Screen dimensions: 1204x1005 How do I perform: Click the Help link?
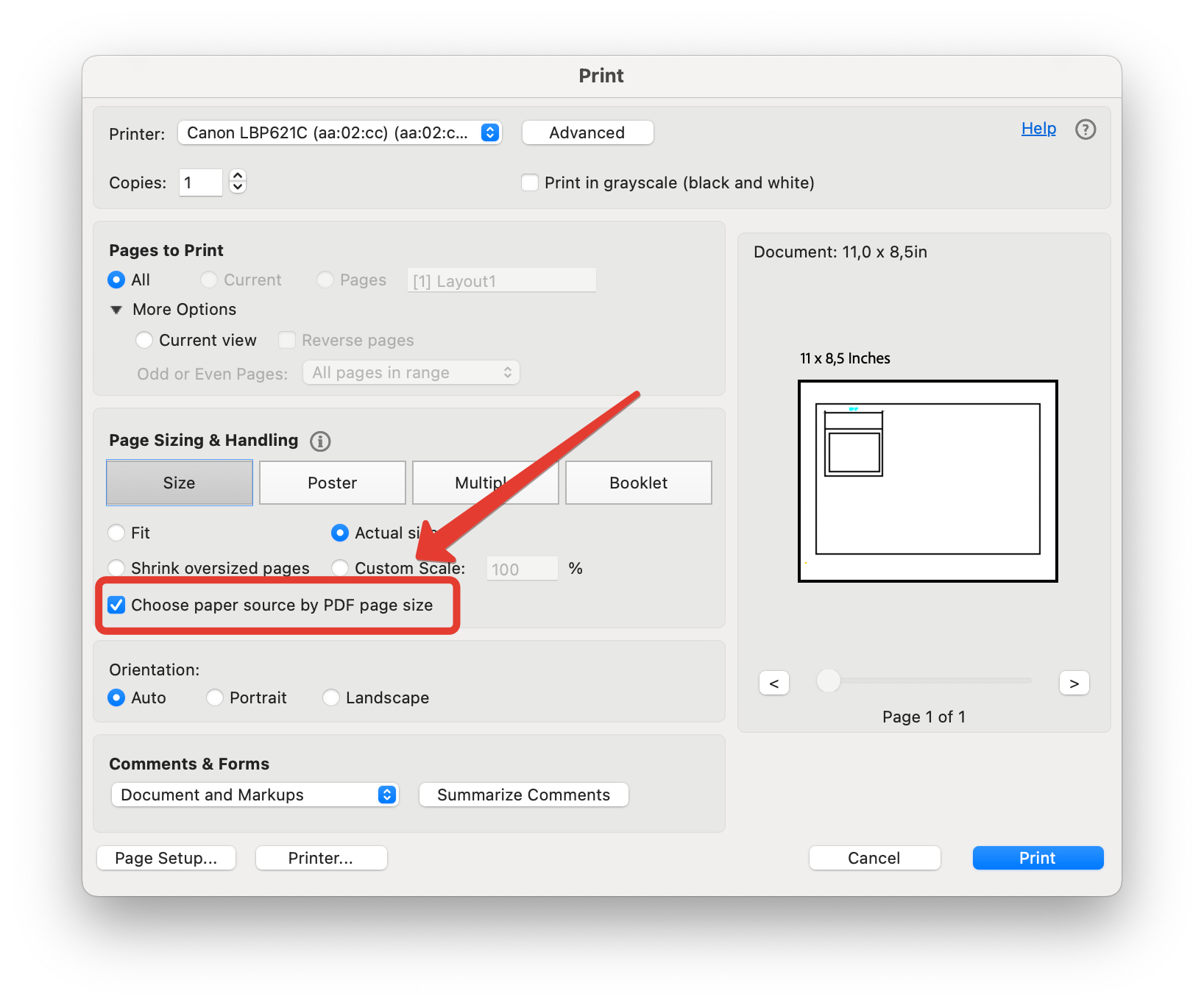pyautogui.click(x=1038, y=128)
